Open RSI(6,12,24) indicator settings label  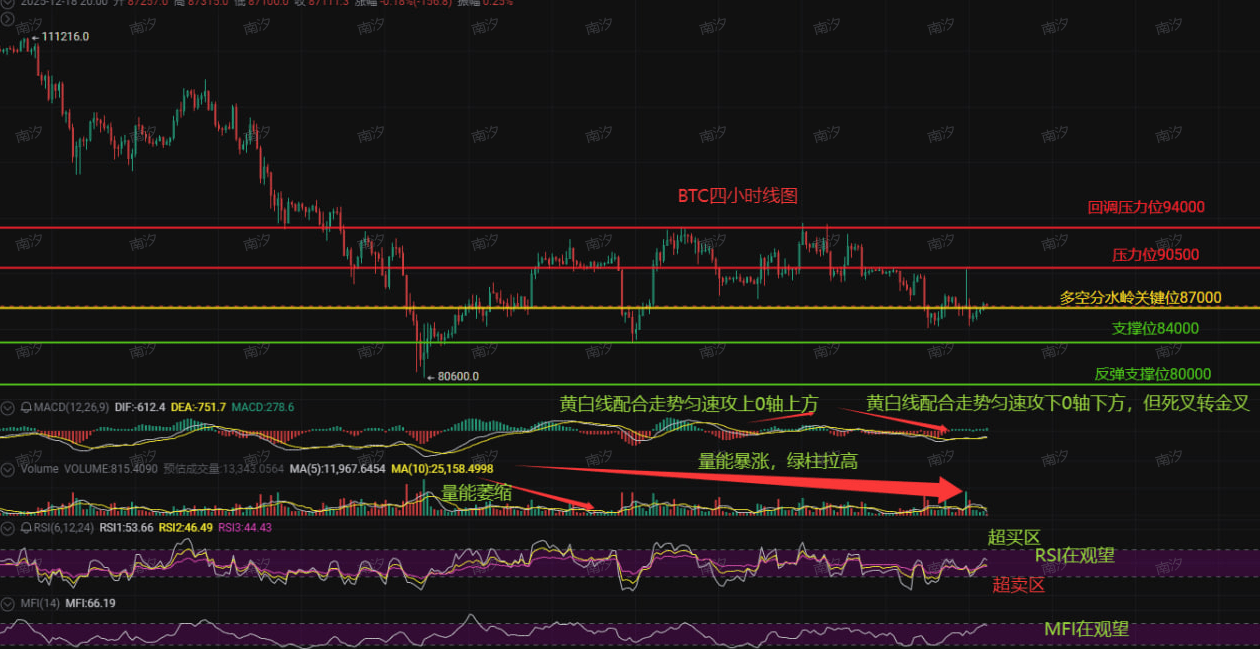(63, 527)
